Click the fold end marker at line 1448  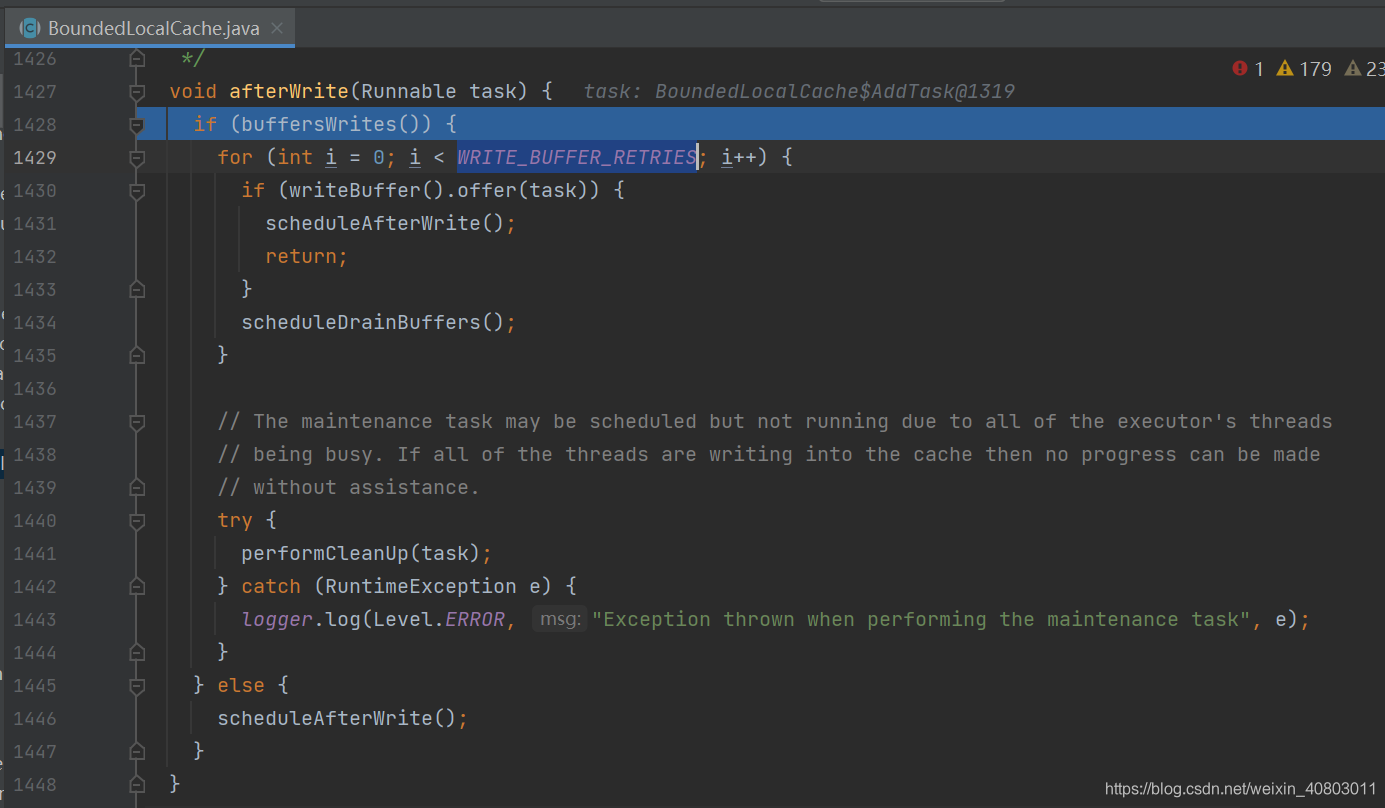pyautogui.click(x=137, y=785)
